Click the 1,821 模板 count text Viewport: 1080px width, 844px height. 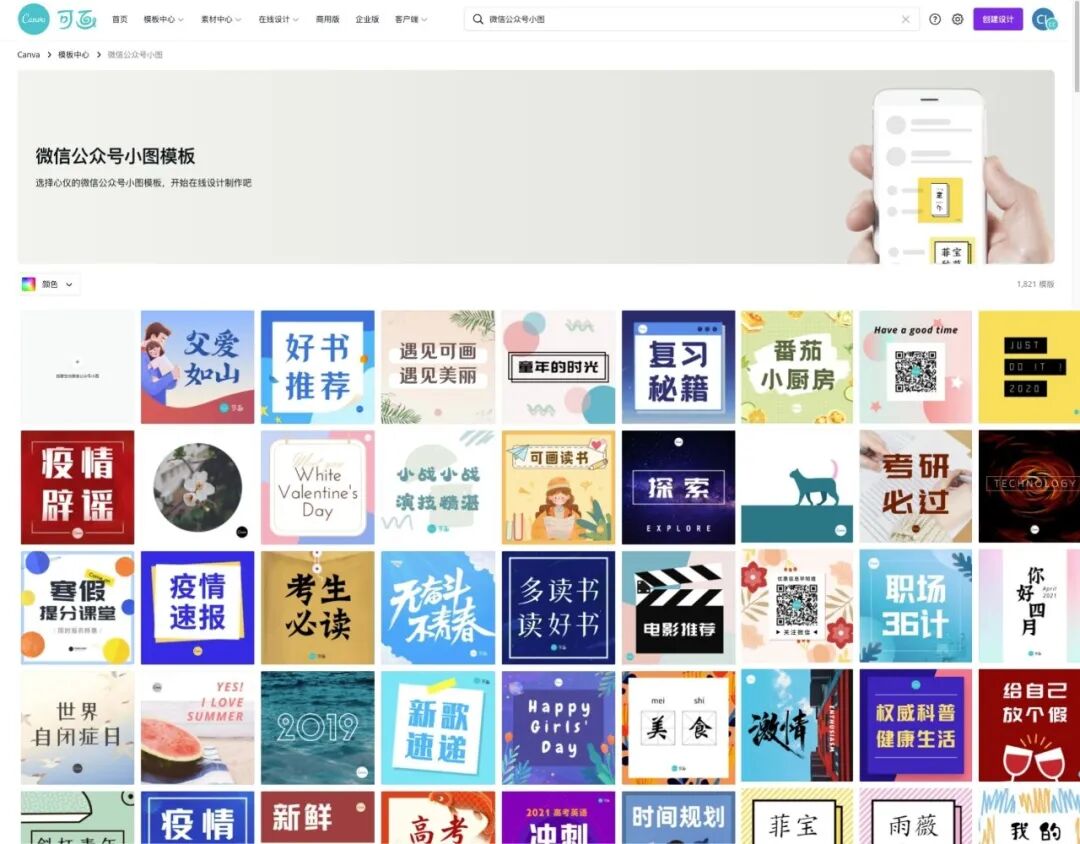pyautogui.click(x=1035, y=284)
